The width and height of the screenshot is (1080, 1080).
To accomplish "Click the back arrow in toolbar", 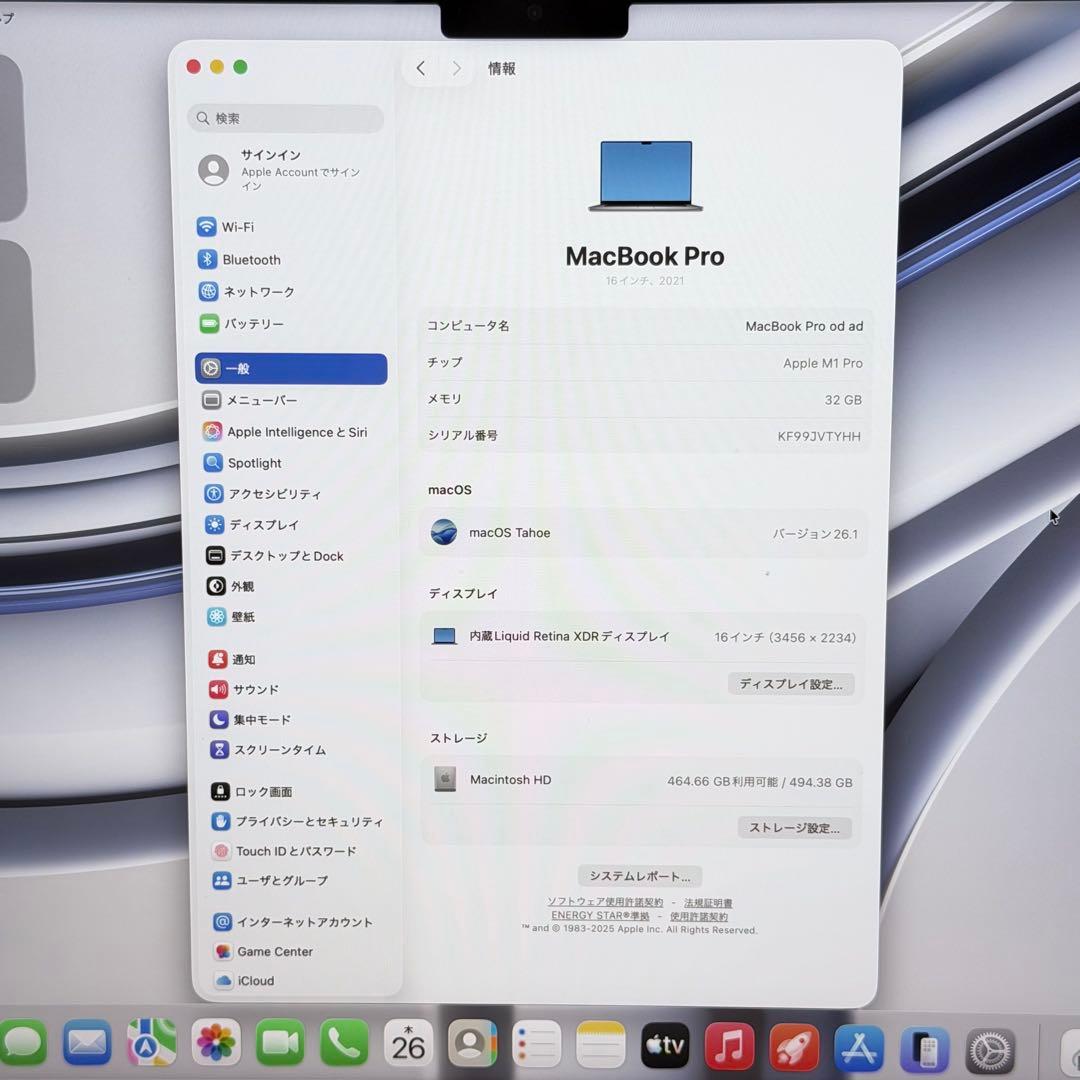I will [x=421, y=68].
